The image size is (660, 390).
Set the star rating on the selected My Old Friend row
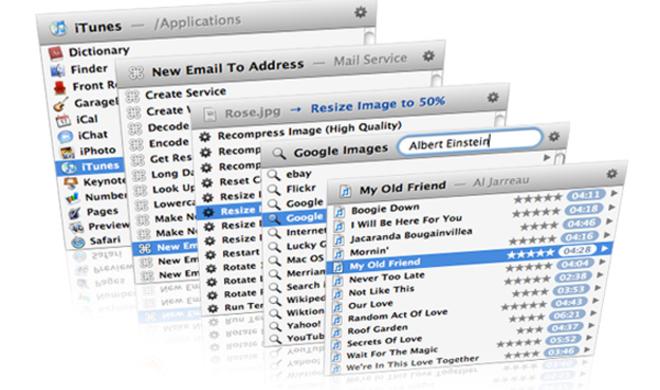[x=530, y=254]
